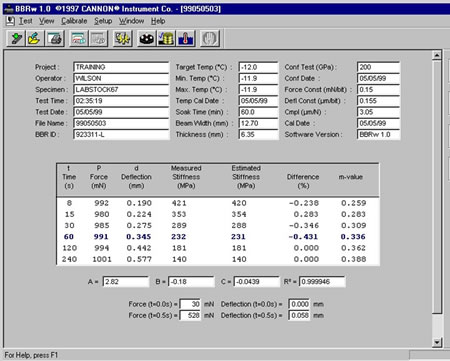The width and height of the screenshot is (450, 361).
Task: Open the Help menu
Action: pyautogui.click(x=158, y=21)
